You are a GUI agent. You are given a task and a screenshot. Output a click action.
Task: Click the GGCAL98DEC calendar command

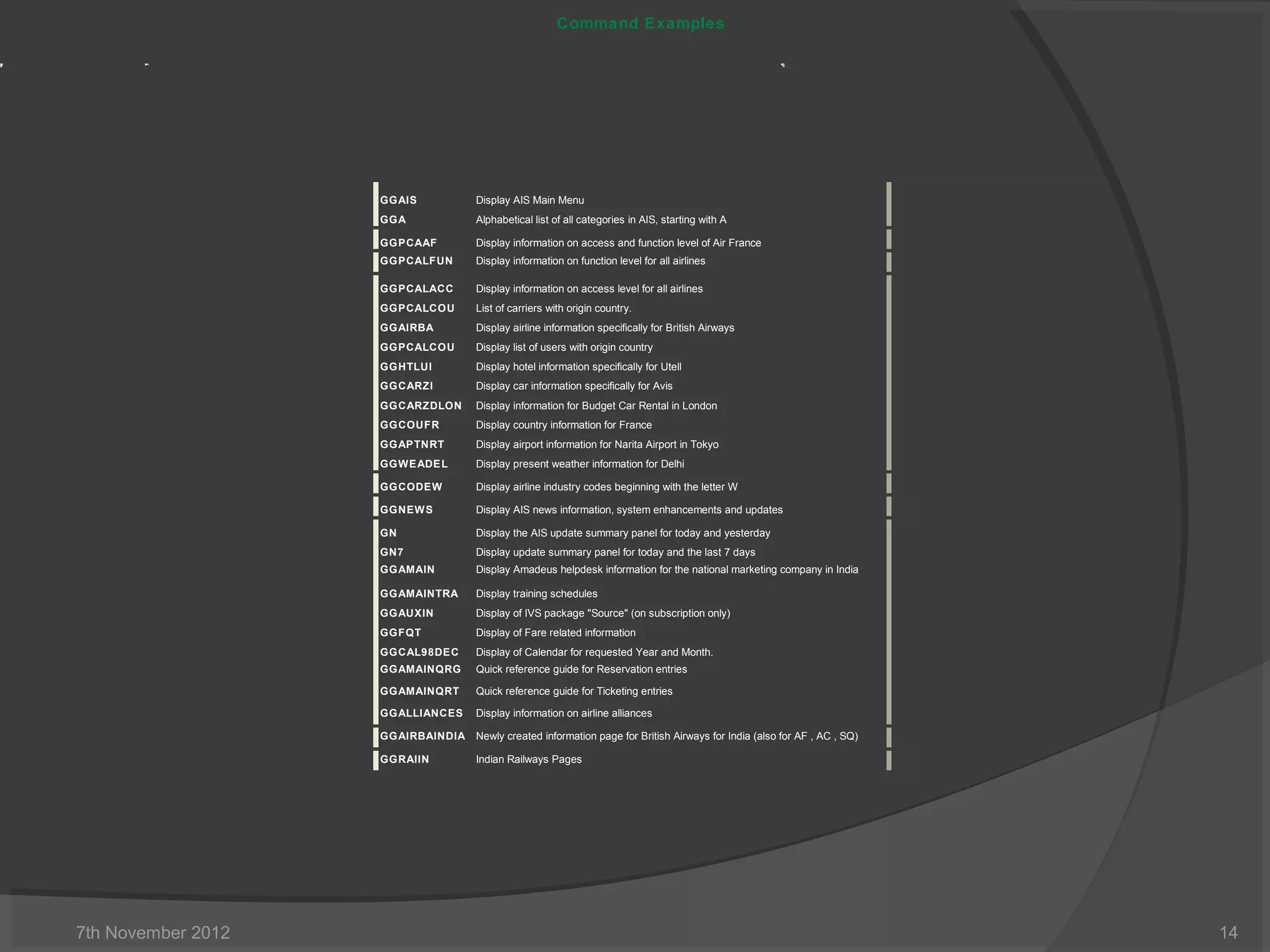tap(419, 652)
